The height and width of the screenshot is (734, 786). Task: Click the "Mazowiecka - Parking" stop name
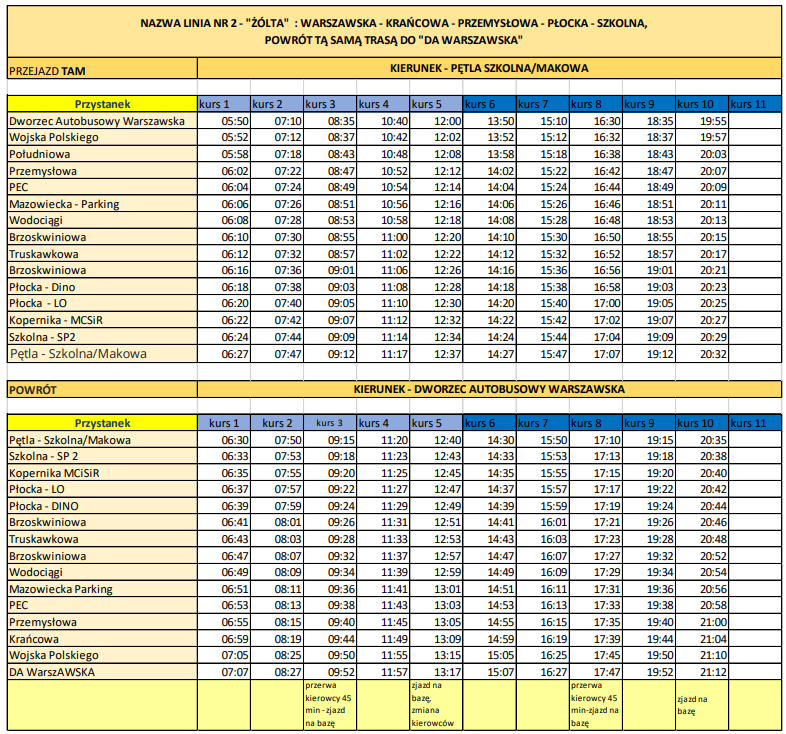pos(64,204)
